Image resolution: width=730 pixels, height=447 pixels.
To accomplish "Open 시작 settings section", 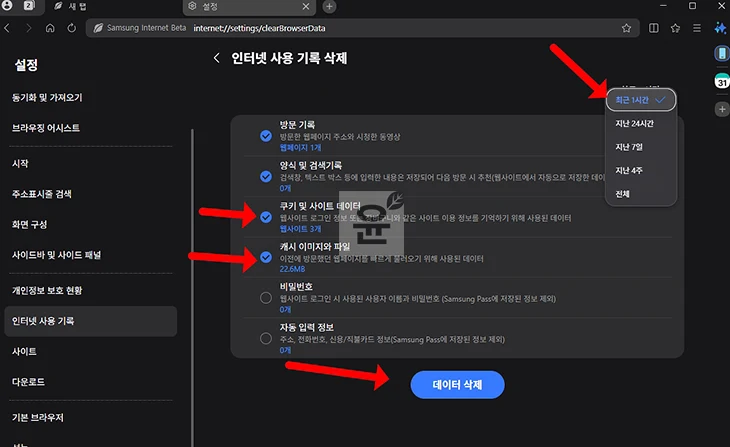I will pyautogui.click(x=20, y=163).
